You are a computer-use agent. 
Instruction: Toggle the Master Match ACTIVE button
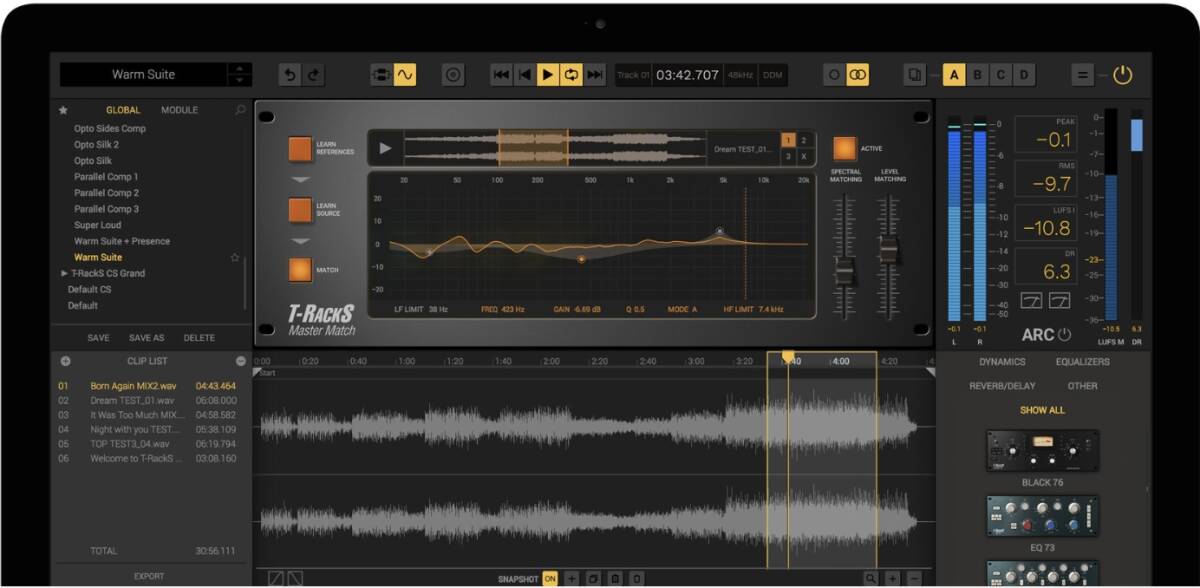tap(845, 149)
